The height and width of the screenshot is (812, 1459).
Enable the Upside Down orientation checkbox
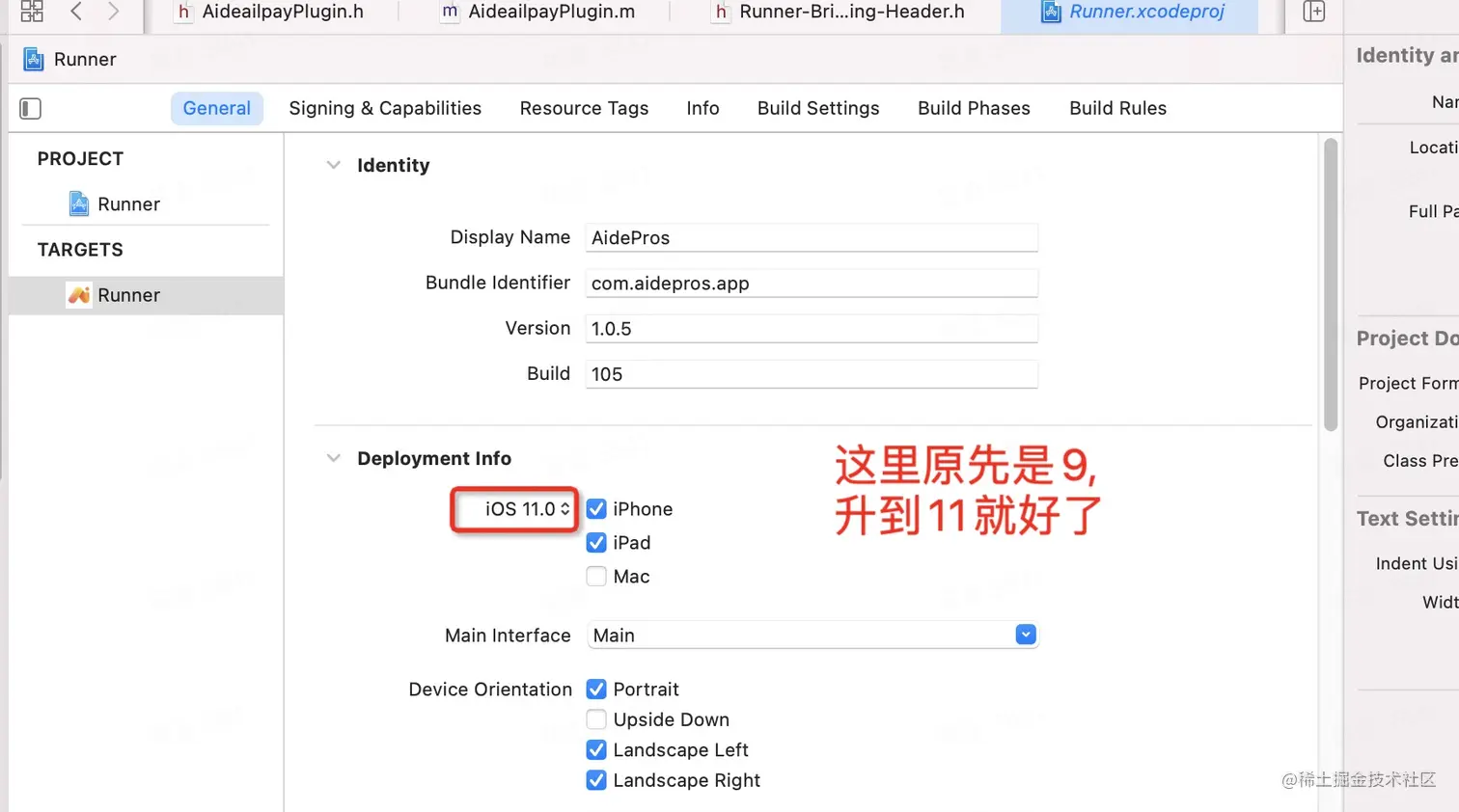596,719
